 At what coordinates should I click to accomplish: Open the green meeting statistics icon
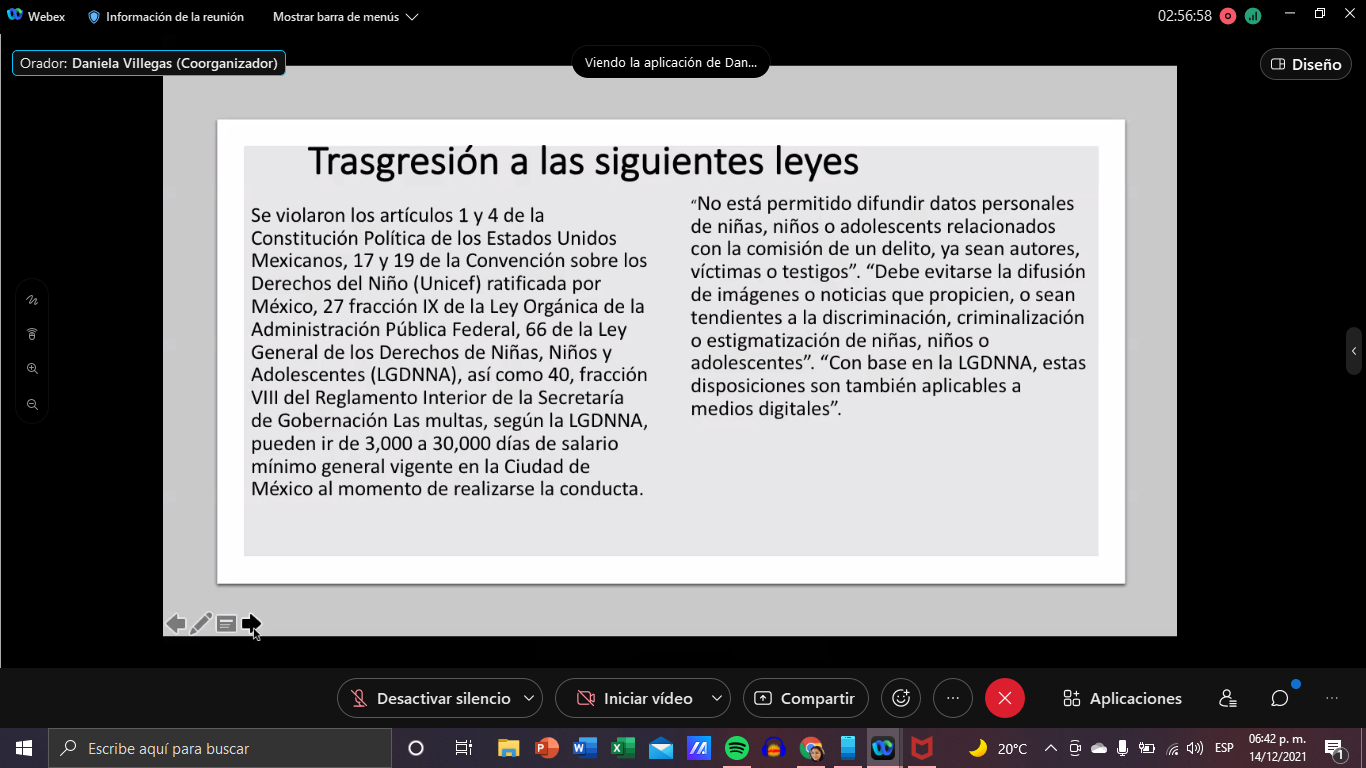(x=1253, y=16)
